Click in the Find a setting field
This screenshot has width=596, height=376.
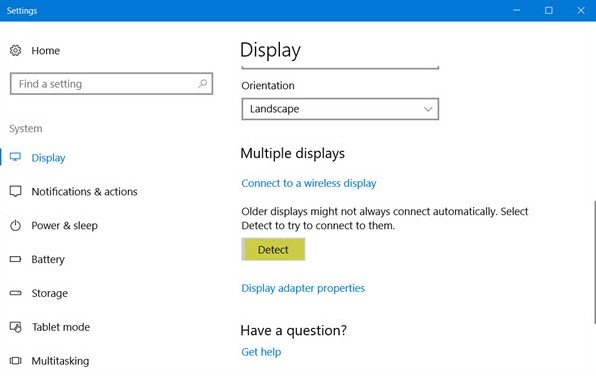coord(111,84)
